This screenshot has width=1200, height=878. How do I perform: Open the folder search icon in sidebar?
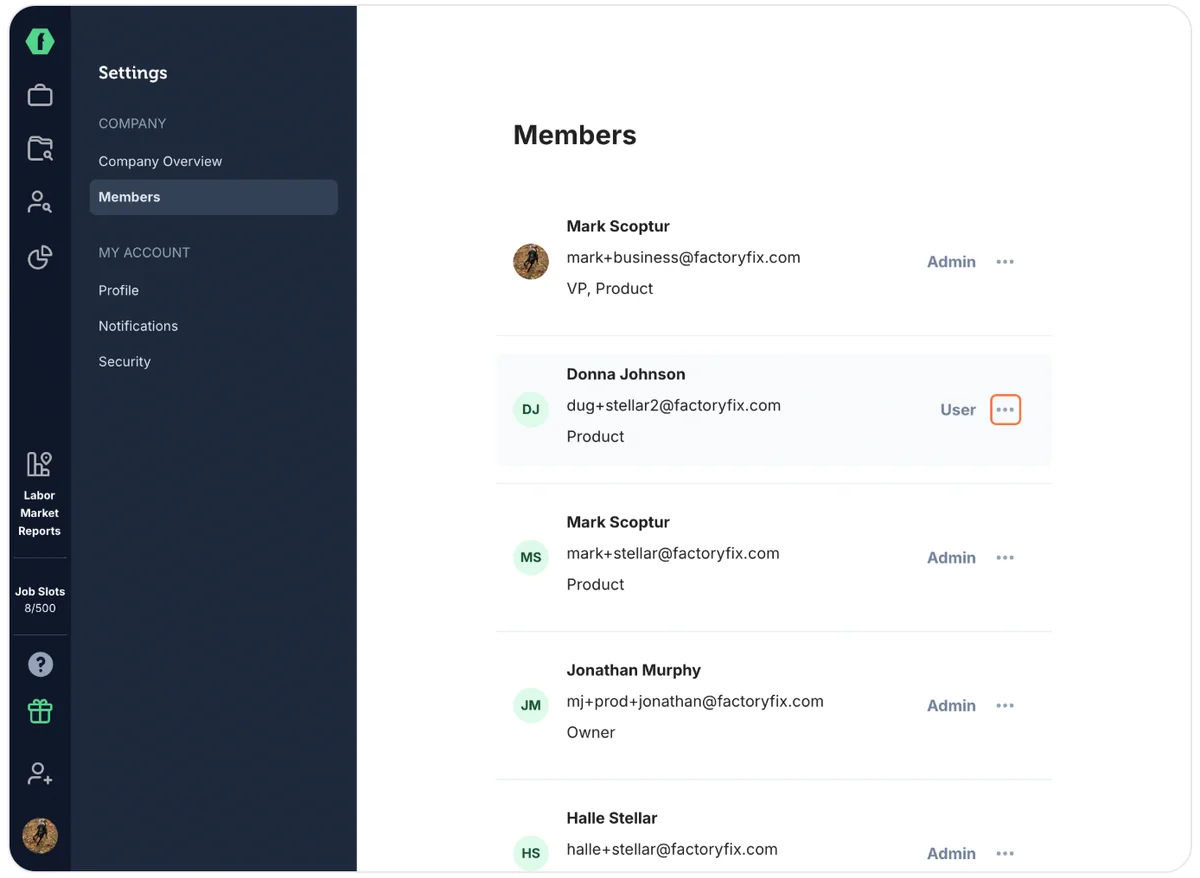[40, 149]
